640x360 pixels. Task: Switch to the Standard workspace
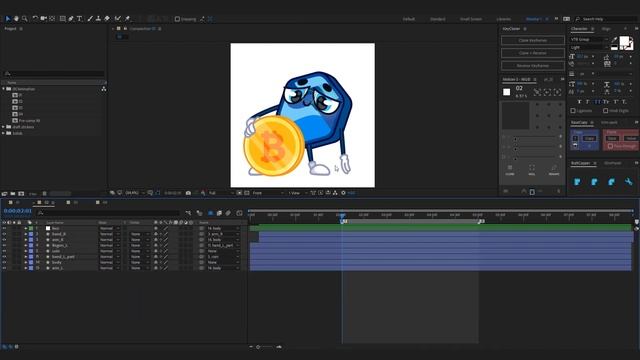(438, 19)
